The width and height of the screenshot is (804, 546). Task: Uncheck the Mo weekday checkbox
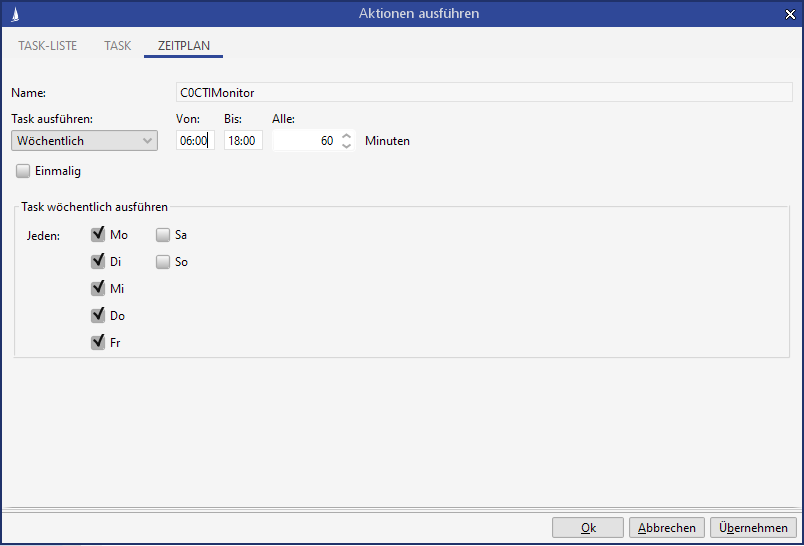pyautogui.click(x=98, y=235)
